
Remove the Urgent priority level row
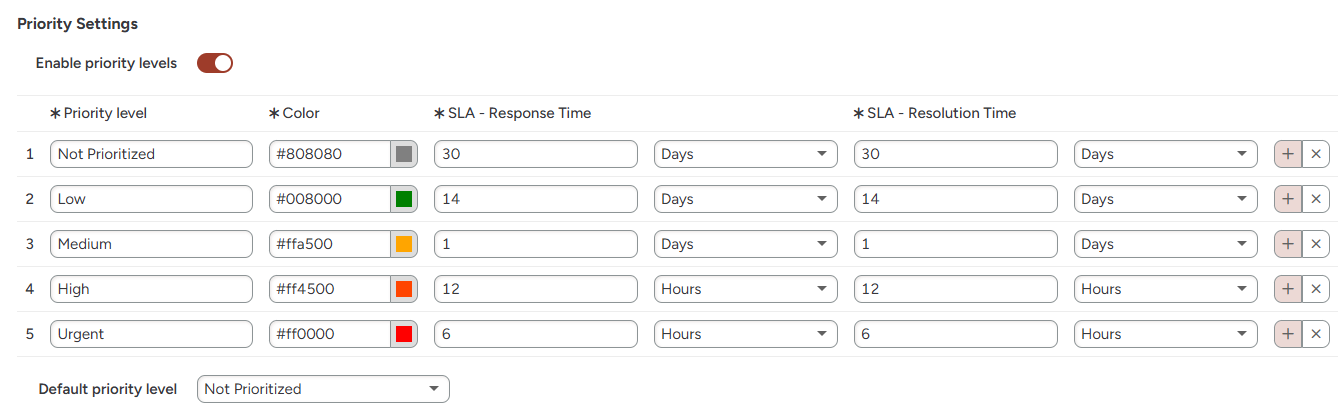coord(1316,334)
